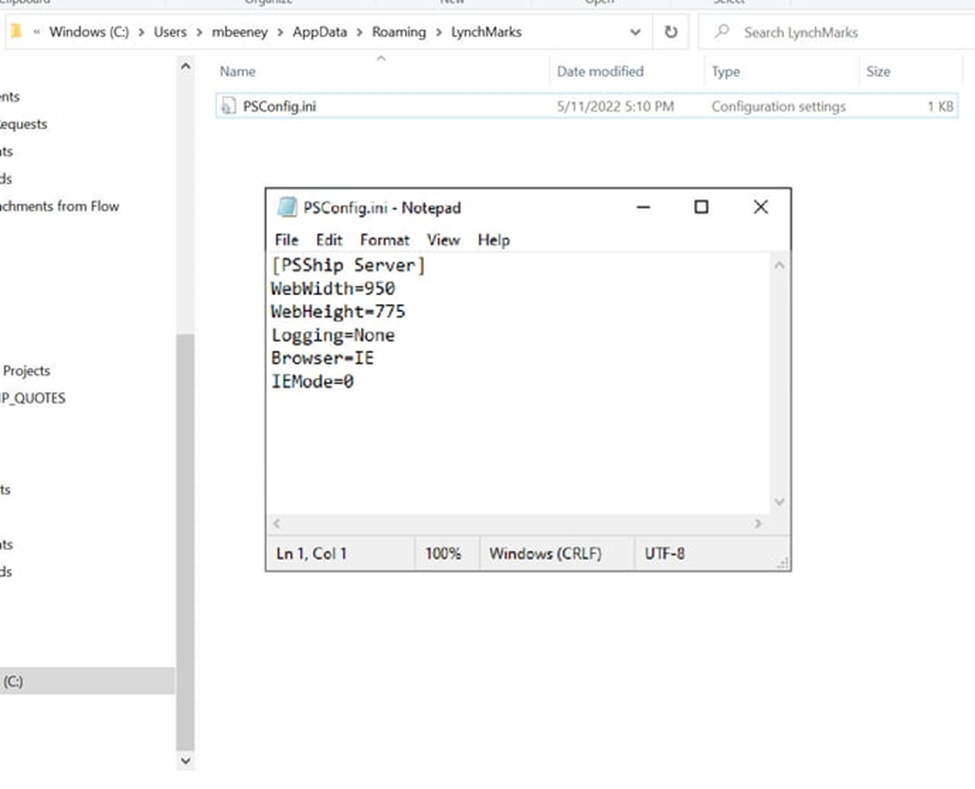Open the View menu in Notepad
Viewport: 975px width, 789px height.
443,240
